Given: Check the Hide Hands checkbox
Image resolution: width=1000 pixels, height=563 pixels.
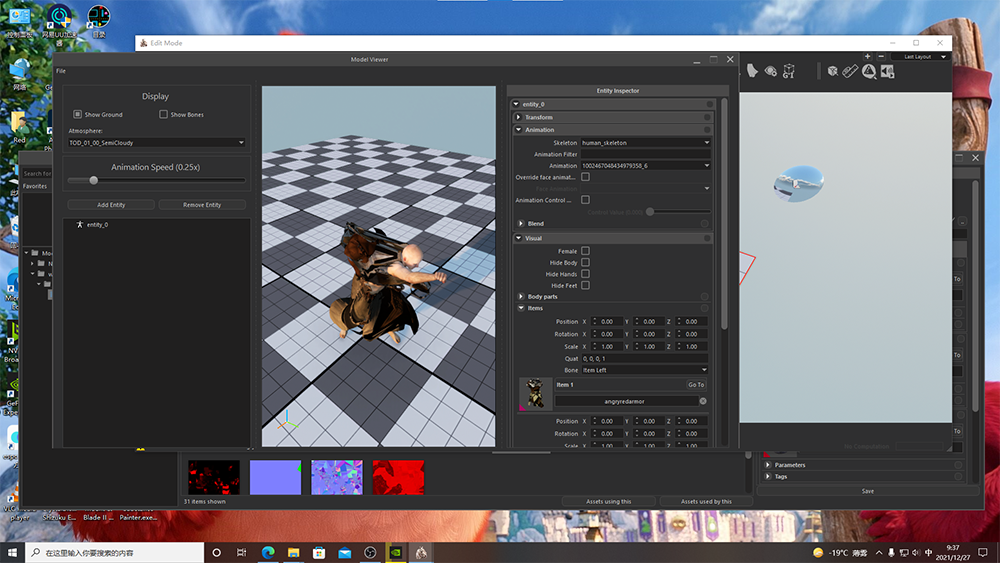Looking at the screenshot, I should click(585, 274).
